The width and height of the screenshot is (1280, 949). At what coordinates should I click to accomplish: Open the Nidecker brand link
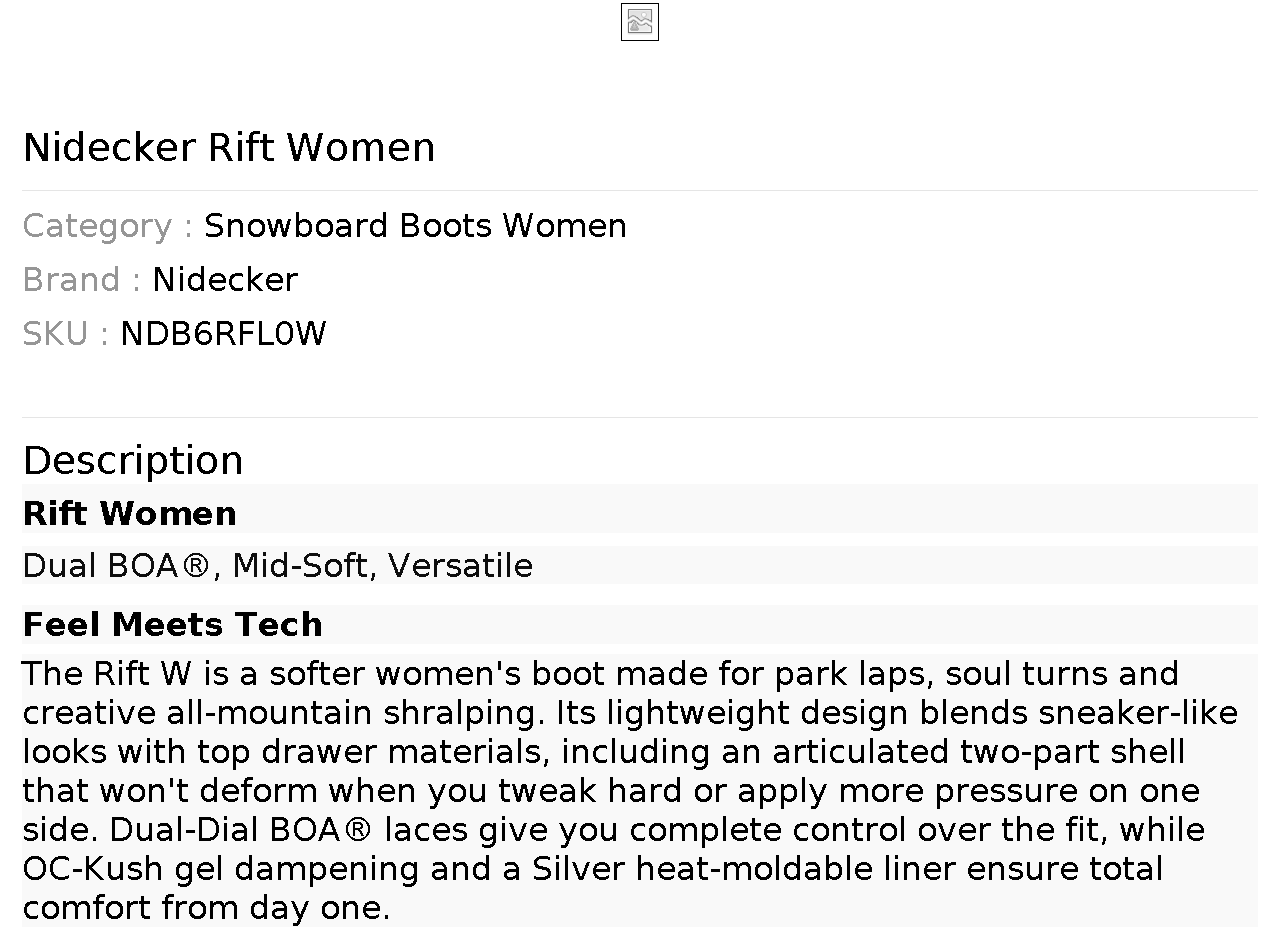225,280
